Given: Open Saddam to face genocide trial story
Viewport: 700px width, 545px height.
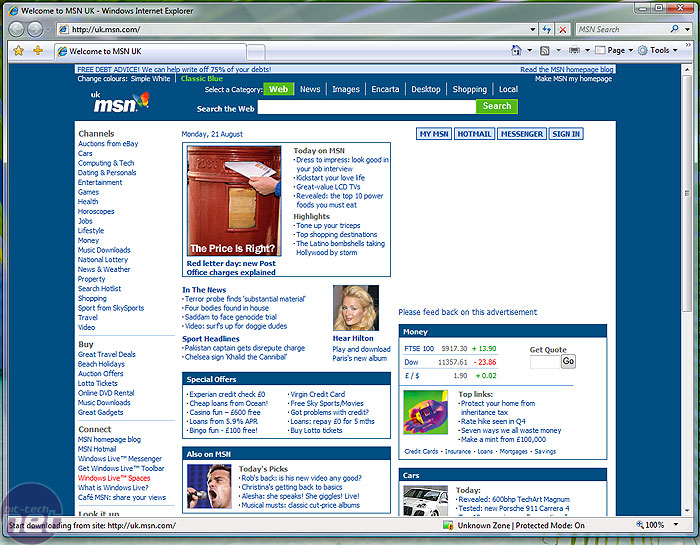Looking at the screenshot, I should click(x=230, y=317).
